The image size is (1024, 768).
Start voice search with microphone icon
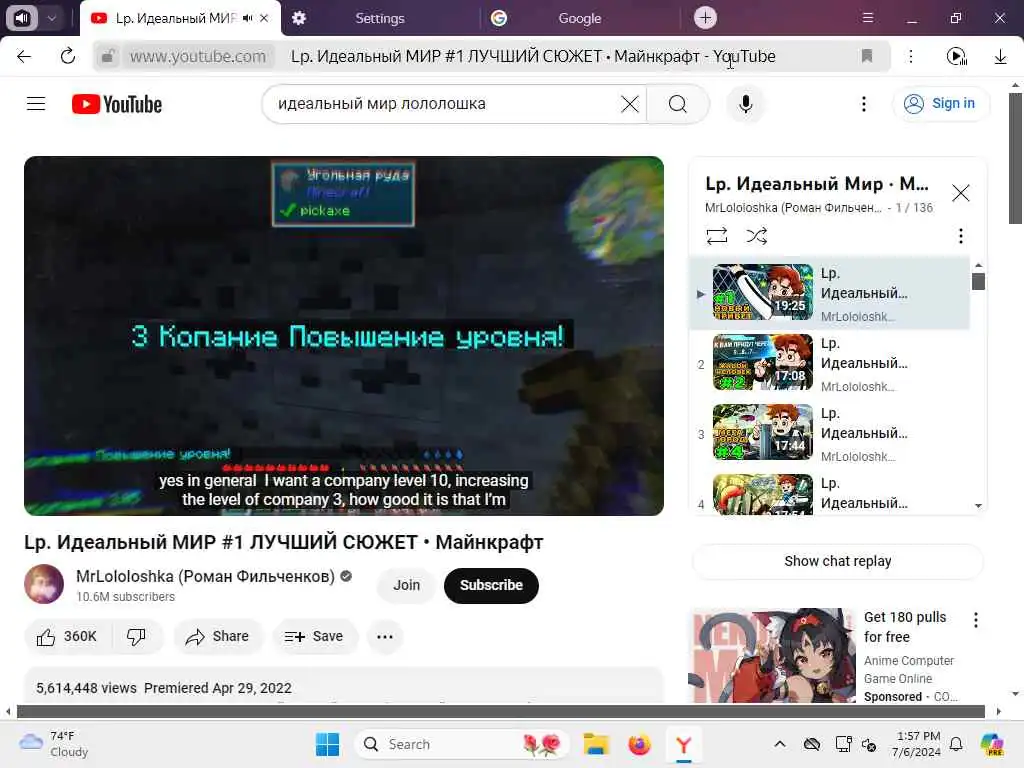[745, 104]
